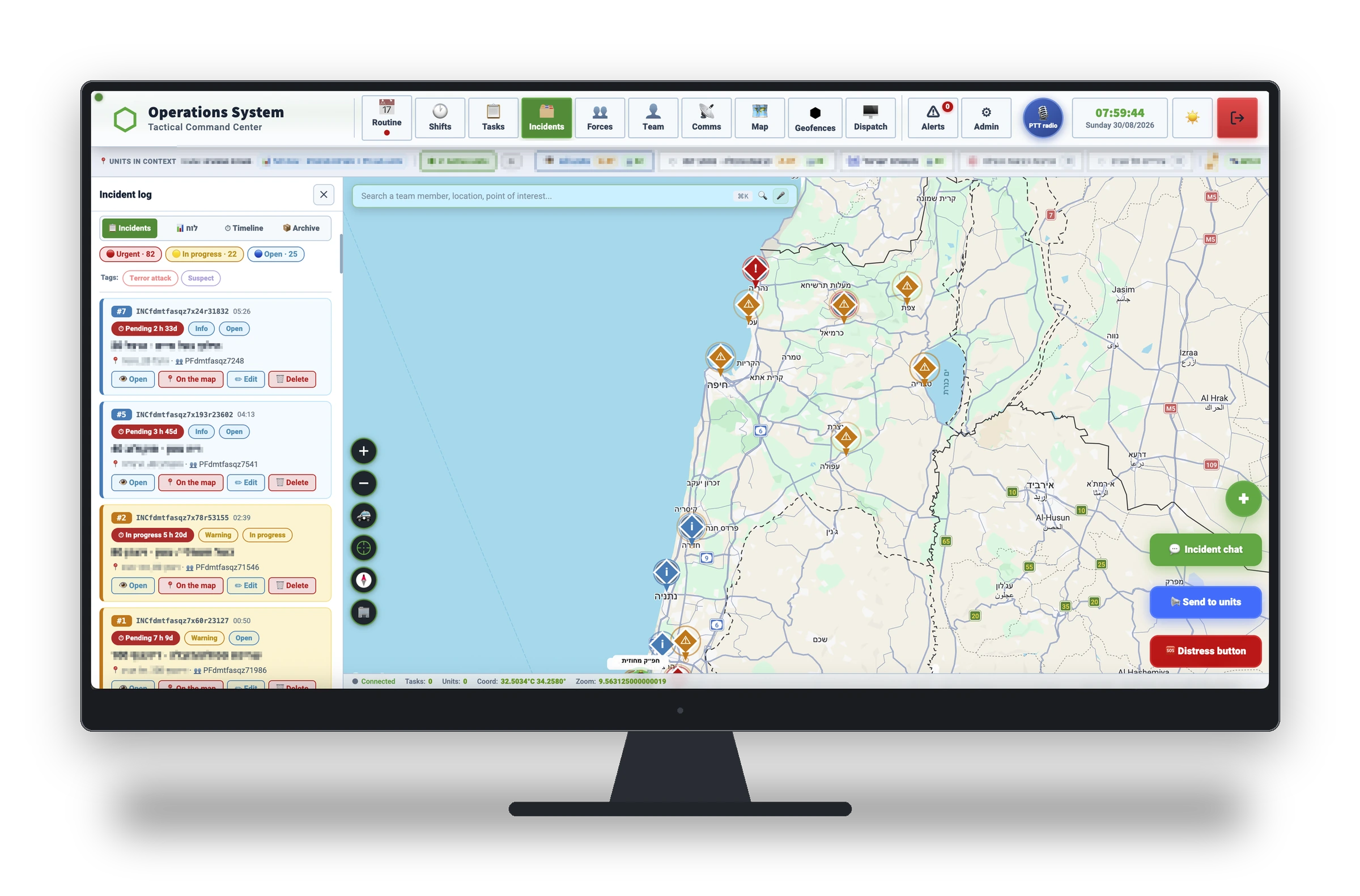Image resolution: width=1360 pixels, height=896 pixels.
Task: Open the Routine calendar section
Action: tap(386, 118)
